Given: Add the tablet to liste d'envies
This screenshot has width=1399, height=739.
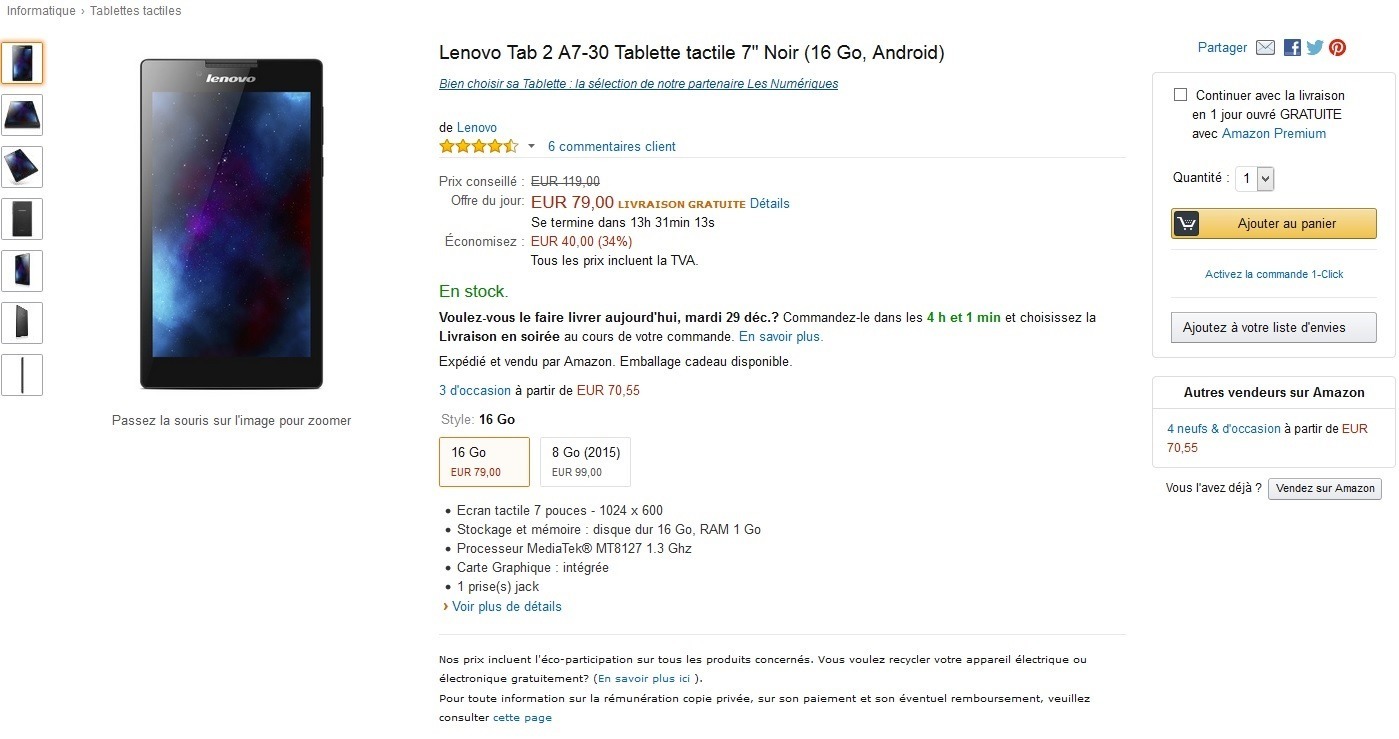Looking at the screenshot, I should click(x=1273, y=327).
